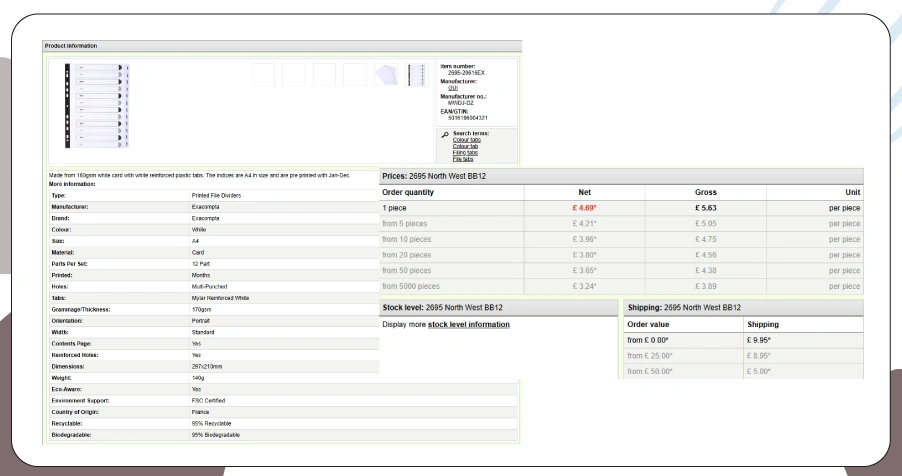Screen dimensions: 902x476
Task: Follow the 'Filing tabs' search term link
Action: pos(465,153)
